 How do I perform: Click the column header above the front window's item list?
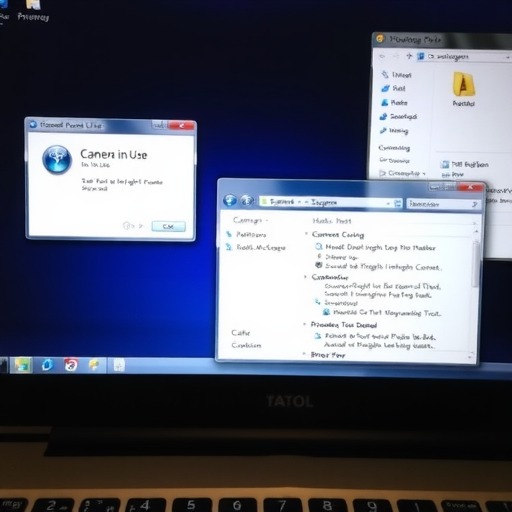tap(332, 221)
